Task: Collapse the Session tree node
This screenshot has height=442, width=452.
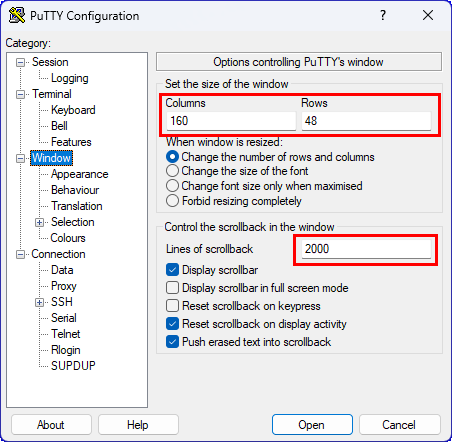Action: 20,62
